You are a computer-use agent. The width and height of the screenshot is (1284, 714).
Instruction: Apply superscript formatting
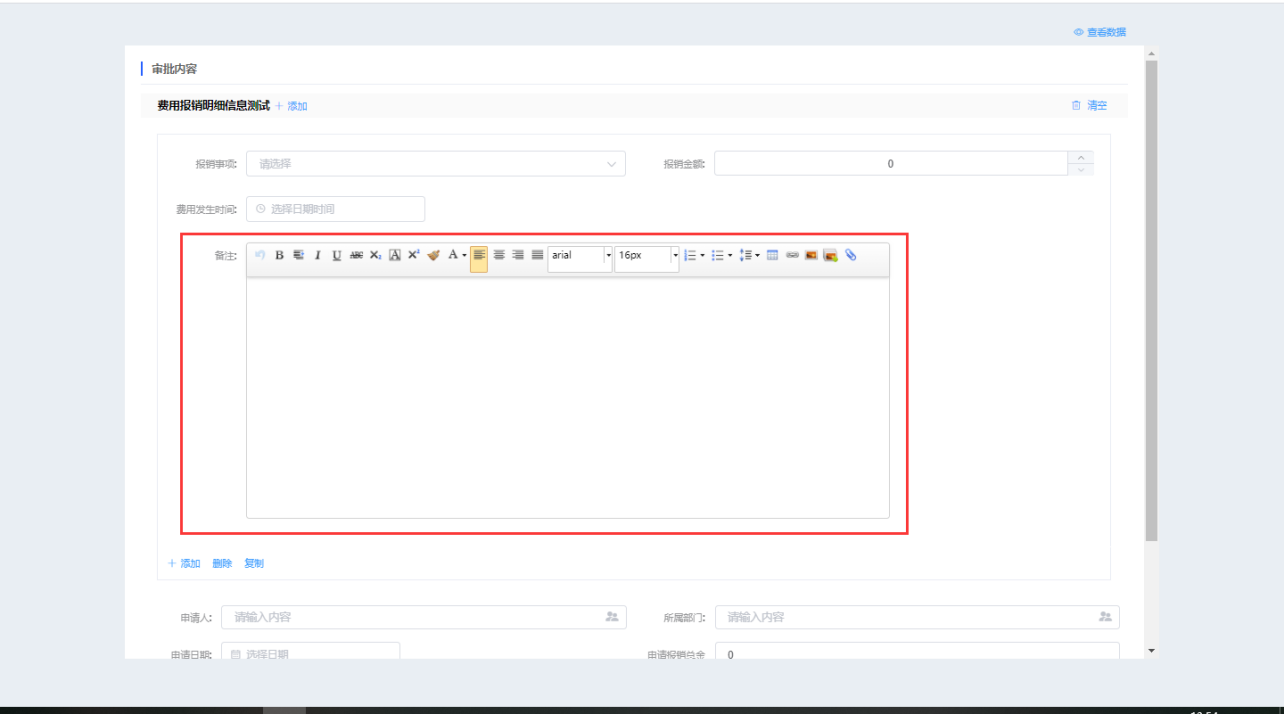tap(414, 255)
